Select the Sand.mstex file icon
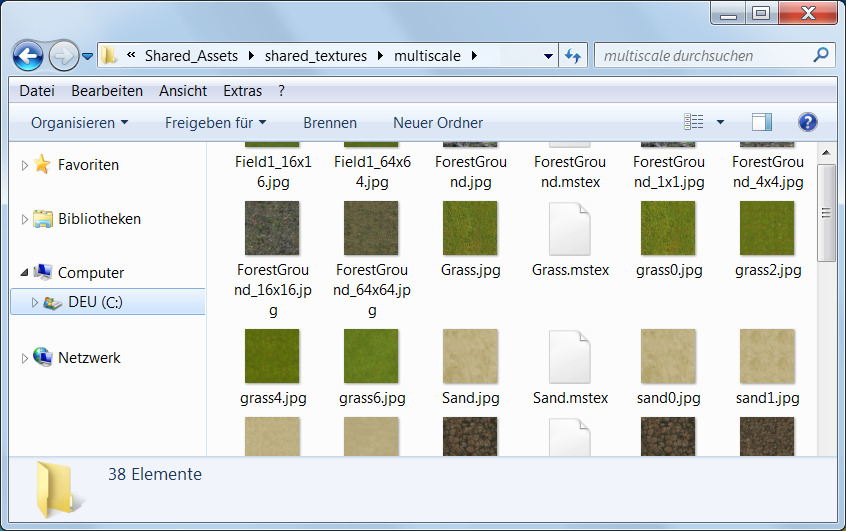This screenshot has height=531, width=846. tap(570, 357)
